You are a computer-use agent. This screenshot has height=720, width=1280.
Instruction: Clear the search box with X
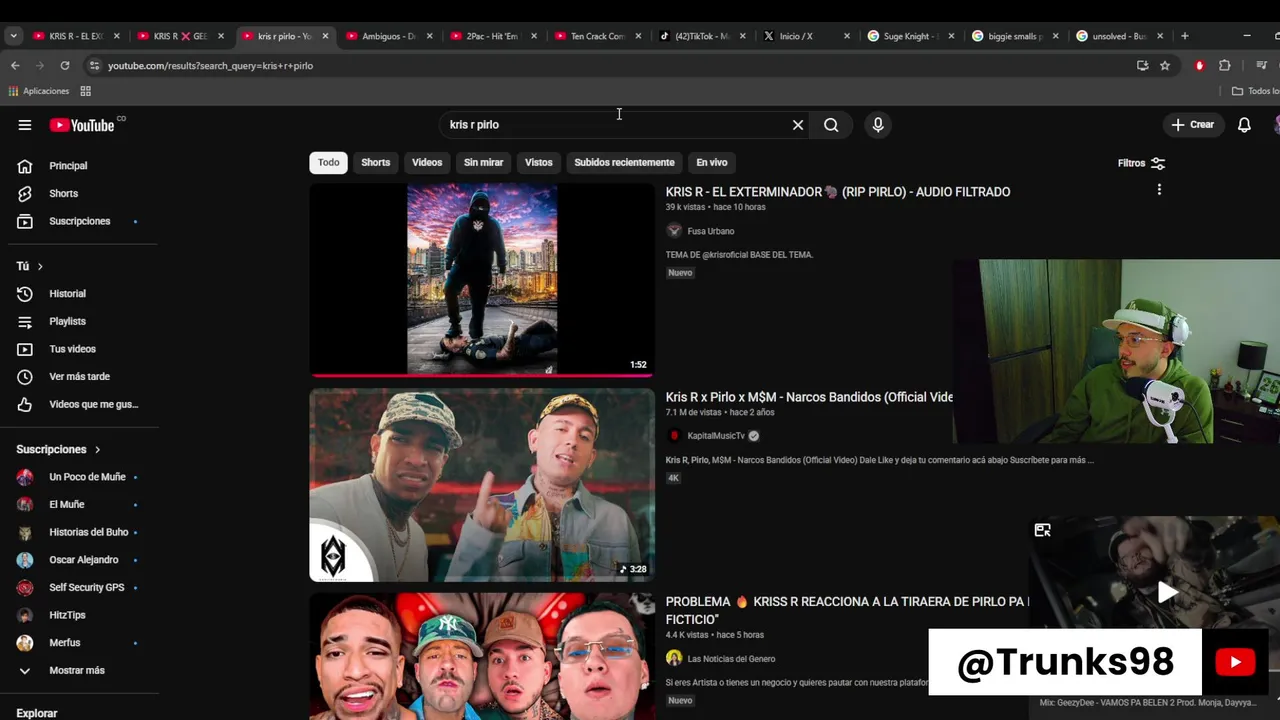point(798,125)
